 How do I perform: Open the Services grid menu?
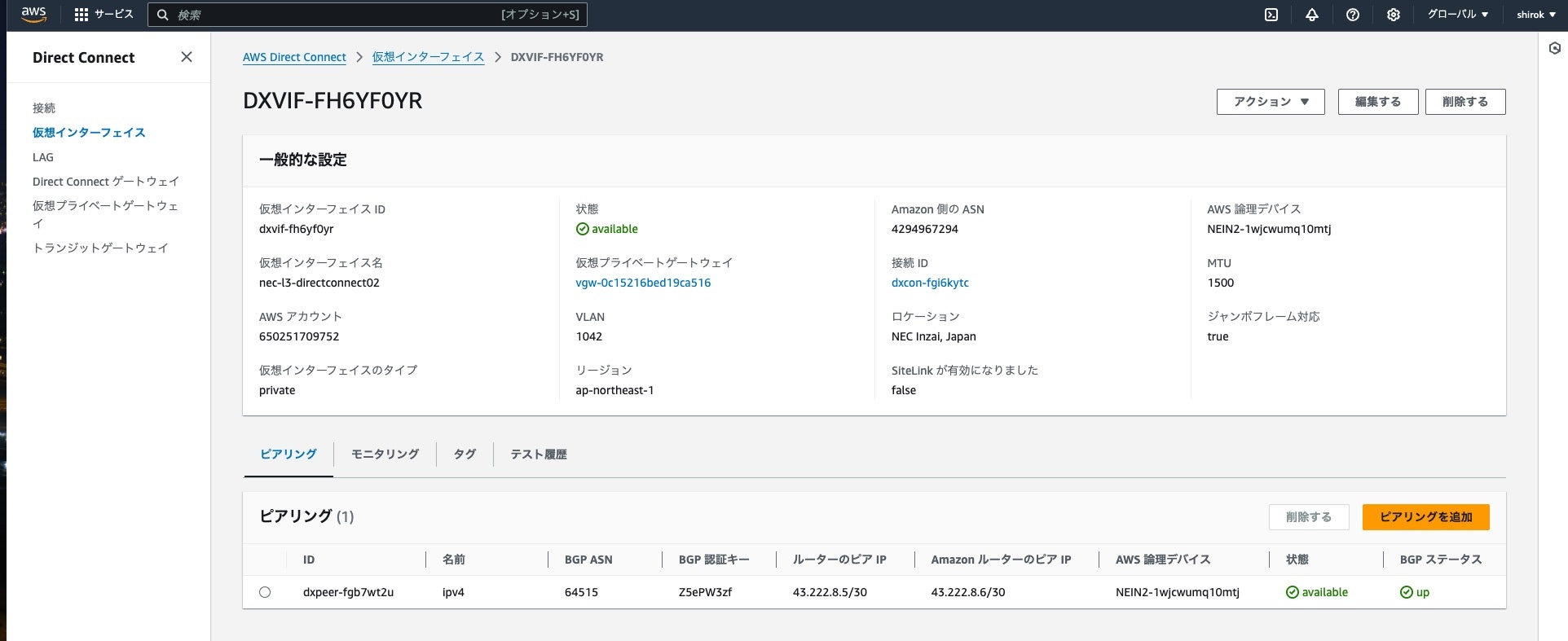pos(104,15)
